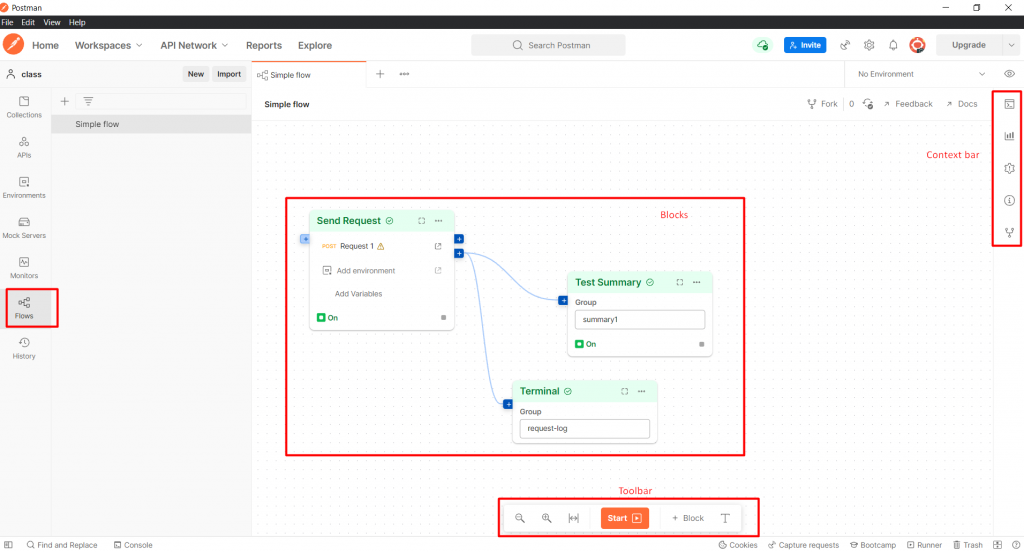The image size is (1024, 552).
Task: Open Request 1 in new tab icon
Action: 438,246
